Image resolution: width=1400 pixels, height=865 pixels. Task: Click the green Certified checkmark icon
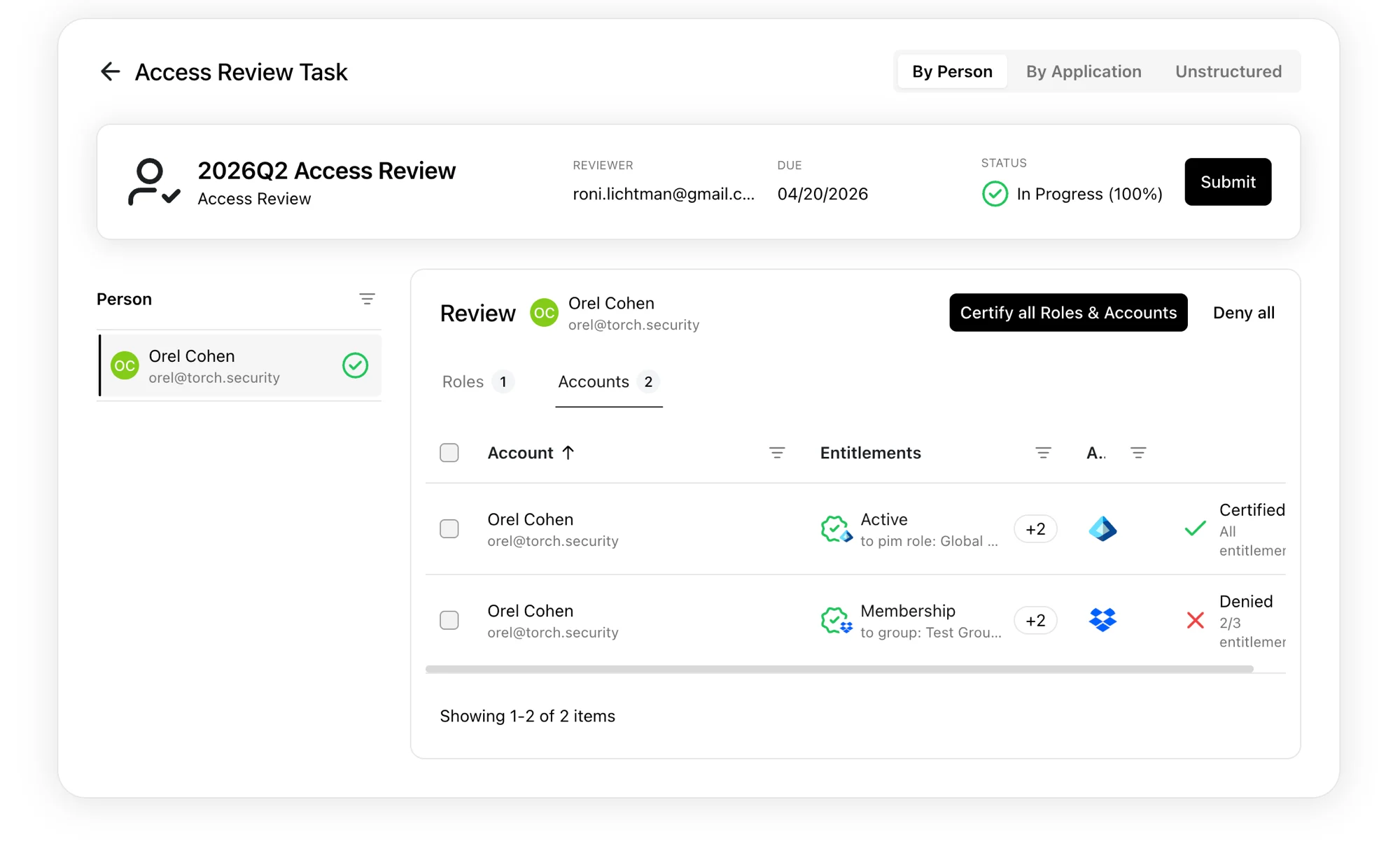point(1195,528)
